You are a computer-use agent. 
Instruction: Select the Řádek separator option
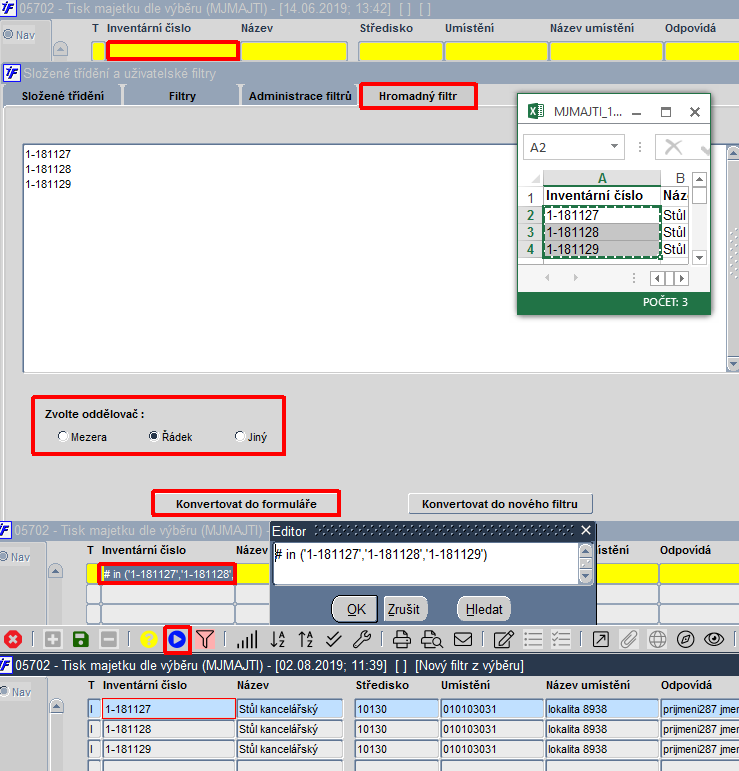[x=154, y=437]
